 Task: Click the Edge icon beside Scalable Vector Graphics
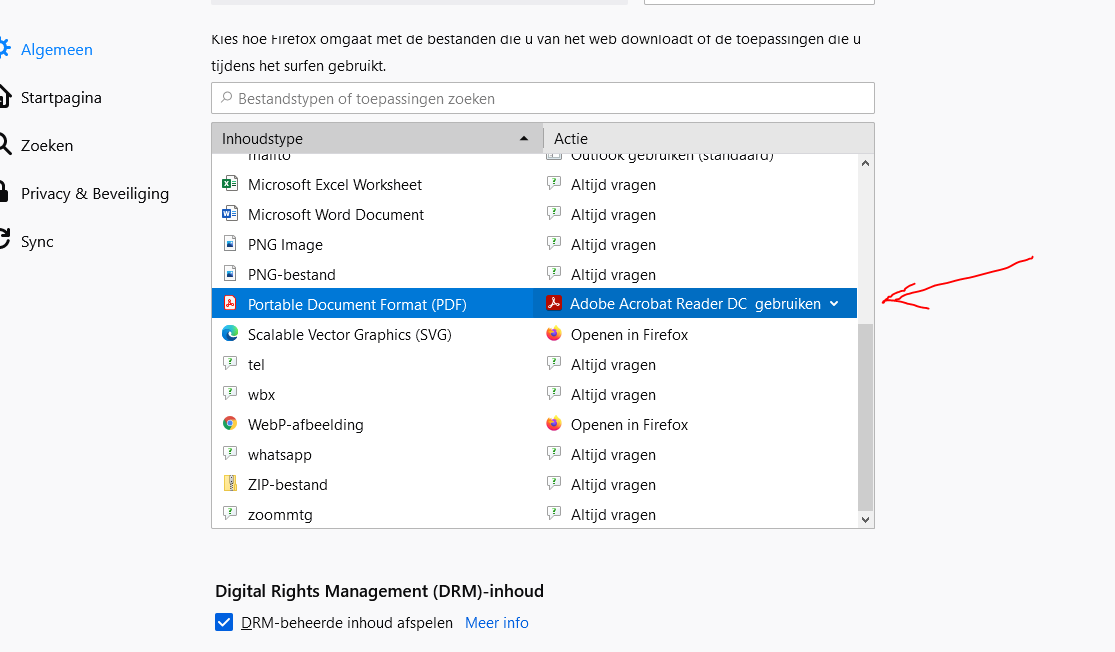click(x=230, y=333)
